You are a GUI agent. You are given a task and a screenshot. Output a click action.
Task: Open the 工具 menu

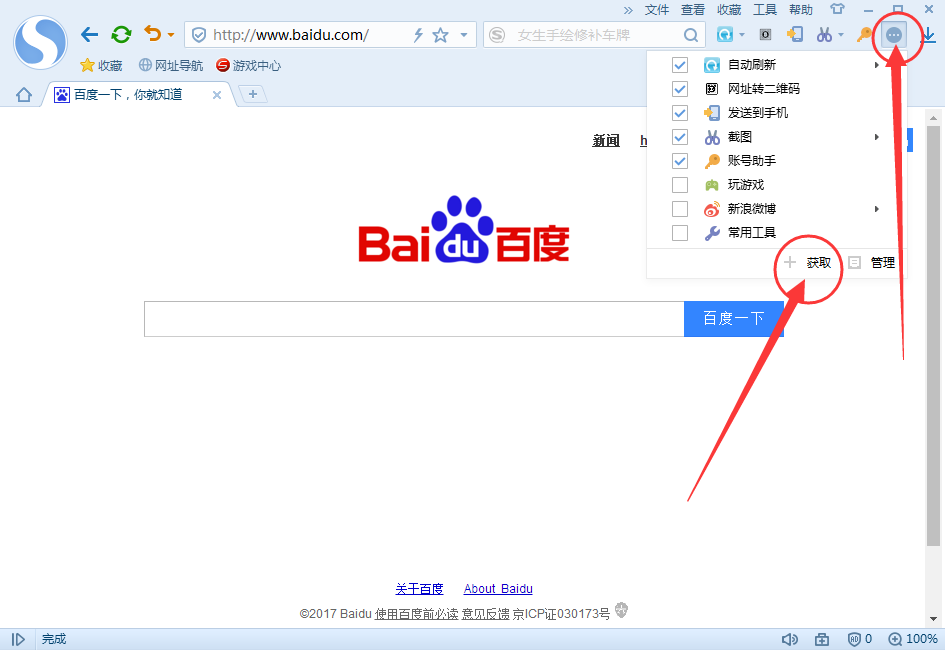(x=765, y=10)
